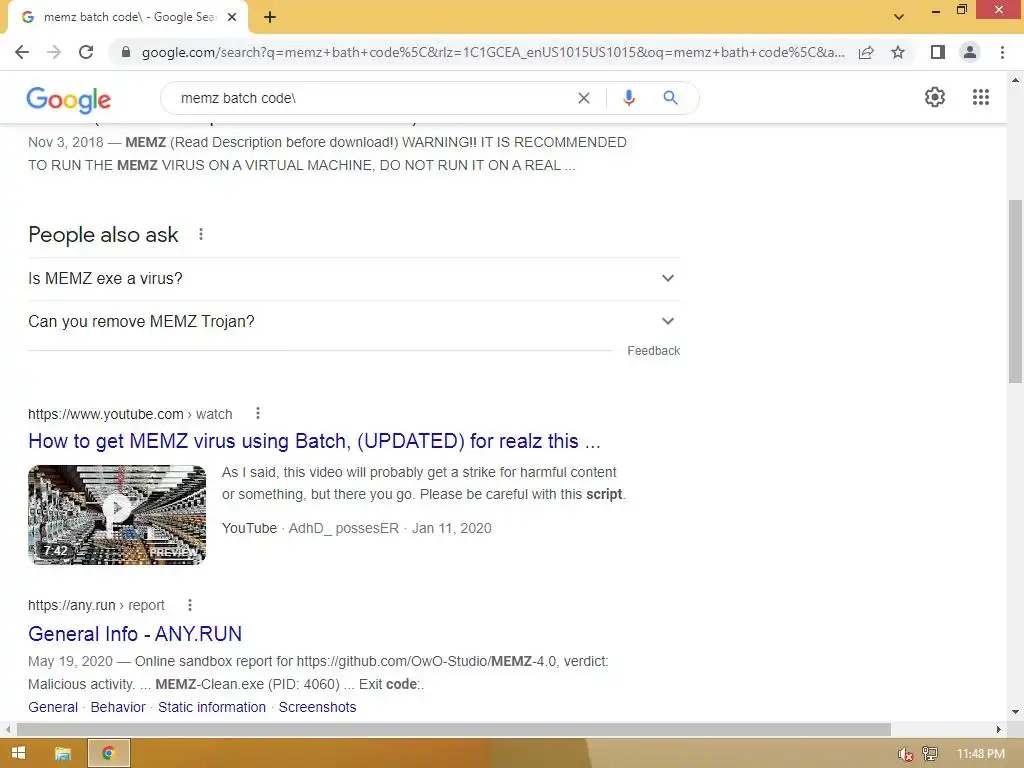Open Google quick settings gear
The width and height of the screenshot is (1024, 768).
pyautogui.click(x=935, y=97)
